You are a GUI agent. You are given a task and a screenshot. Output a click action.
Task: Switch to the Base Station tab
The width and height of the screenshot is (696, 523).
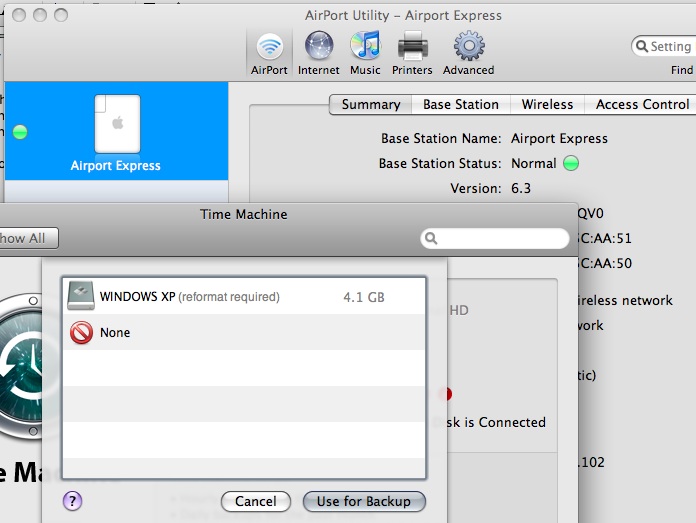click(x=461, y=104)
